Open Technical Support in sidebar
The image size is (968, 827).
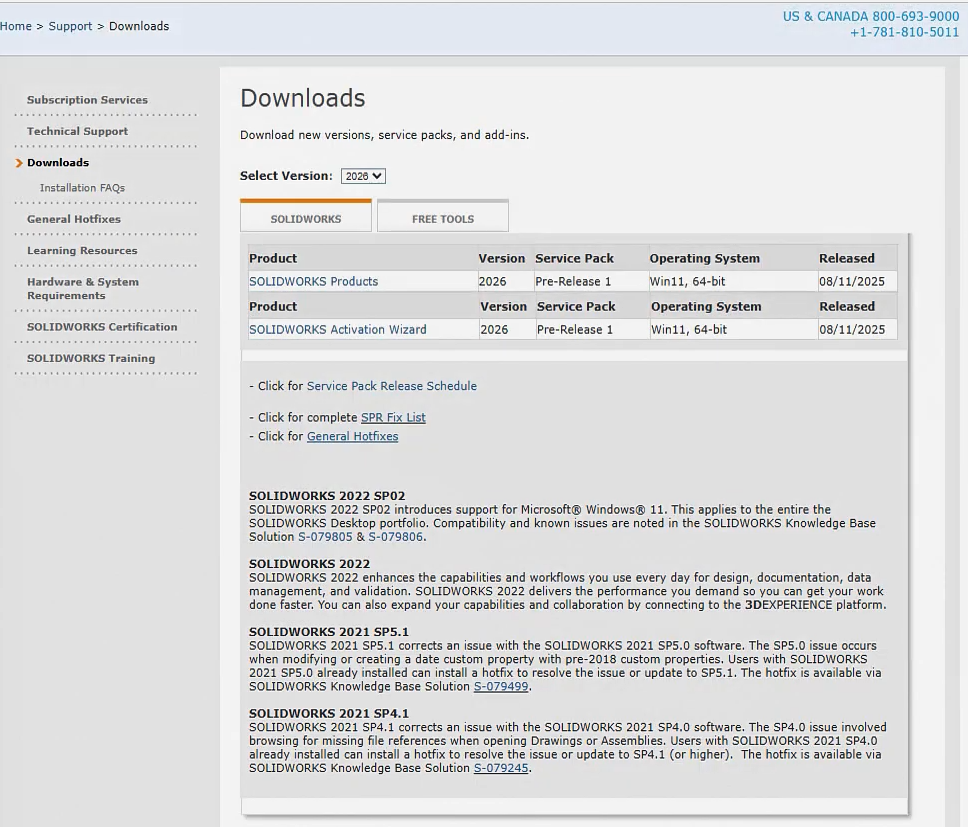coord(77,131)
